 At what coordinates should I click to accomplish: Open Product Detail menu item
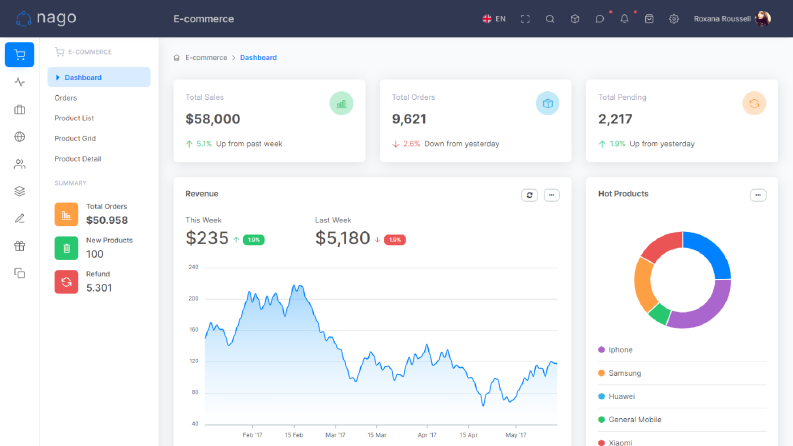tap(78, 158)
